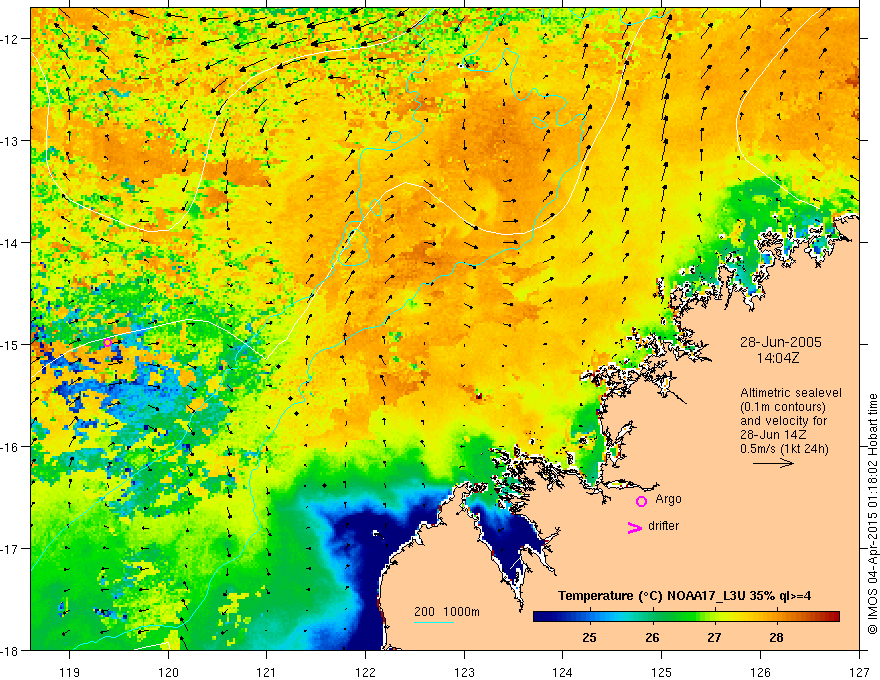The height and width of the screenshot is (680, 880).
Task: Click the colorbar tick label 25
Action: coord(589,637)
